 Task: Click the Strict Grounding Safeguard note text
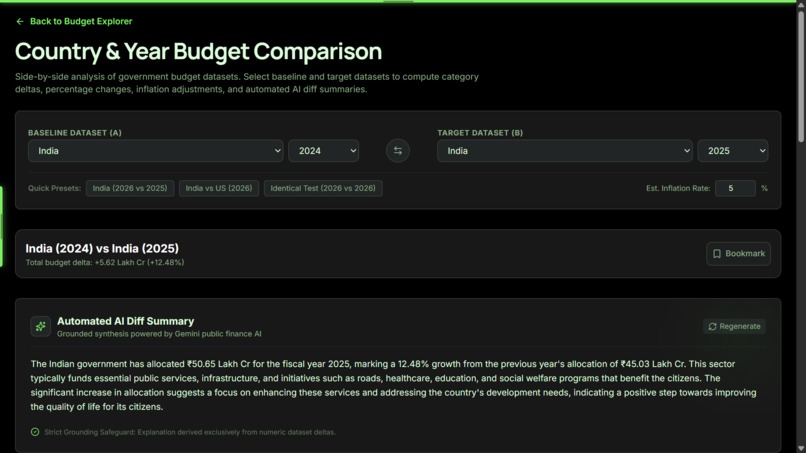tap(190, 432)
